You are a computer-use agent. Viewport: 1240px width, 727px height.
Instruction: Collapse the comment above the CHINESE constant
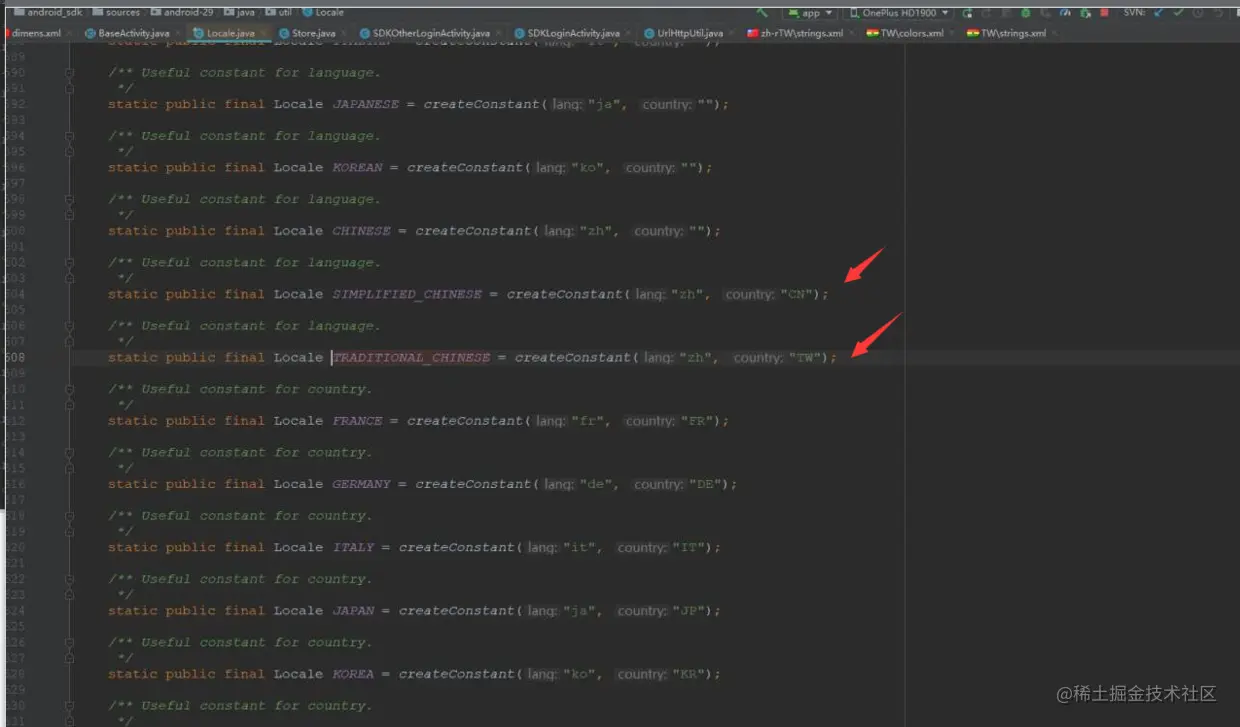click(x=69, y=199)
